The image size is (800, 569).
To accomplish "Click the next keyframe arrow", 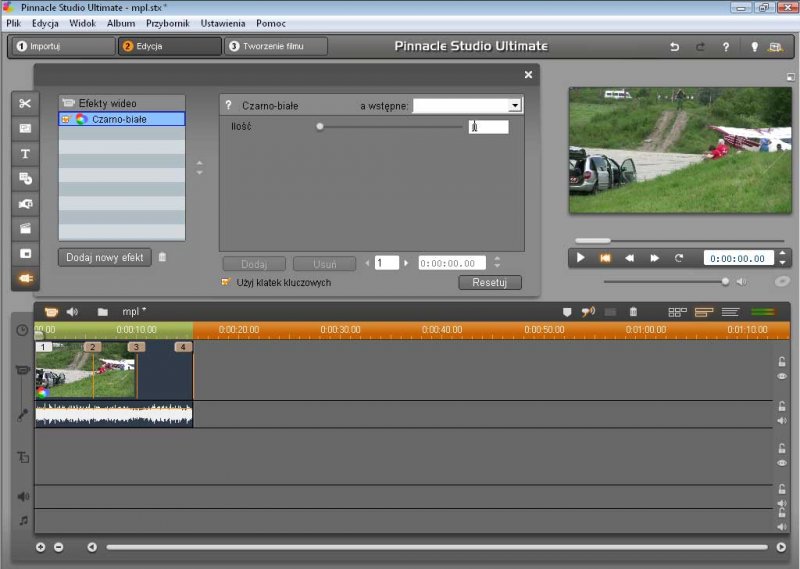I will tap(406, 263).
